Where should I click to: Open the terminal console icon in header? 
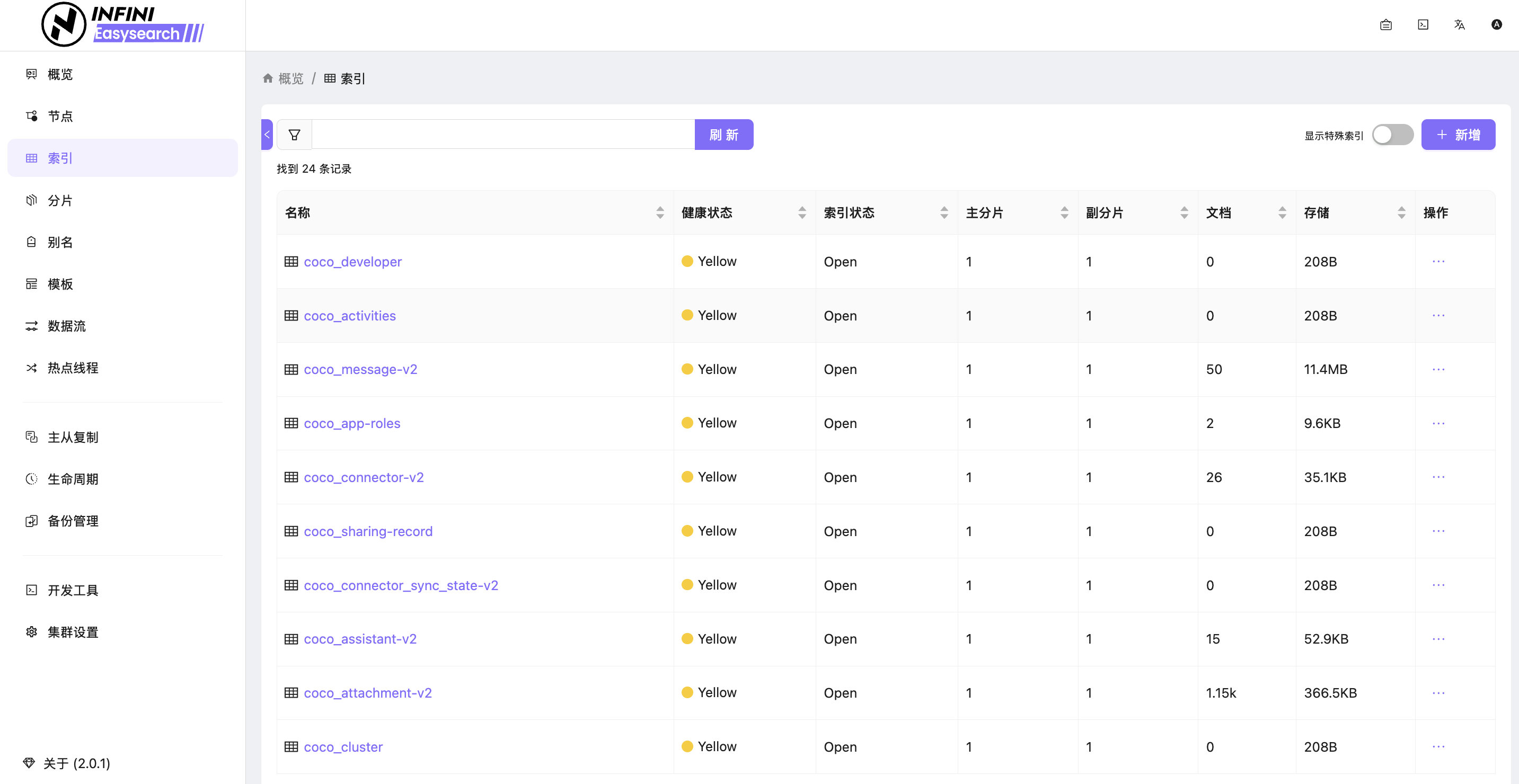pyautogui.click(x=1423, y=25)
